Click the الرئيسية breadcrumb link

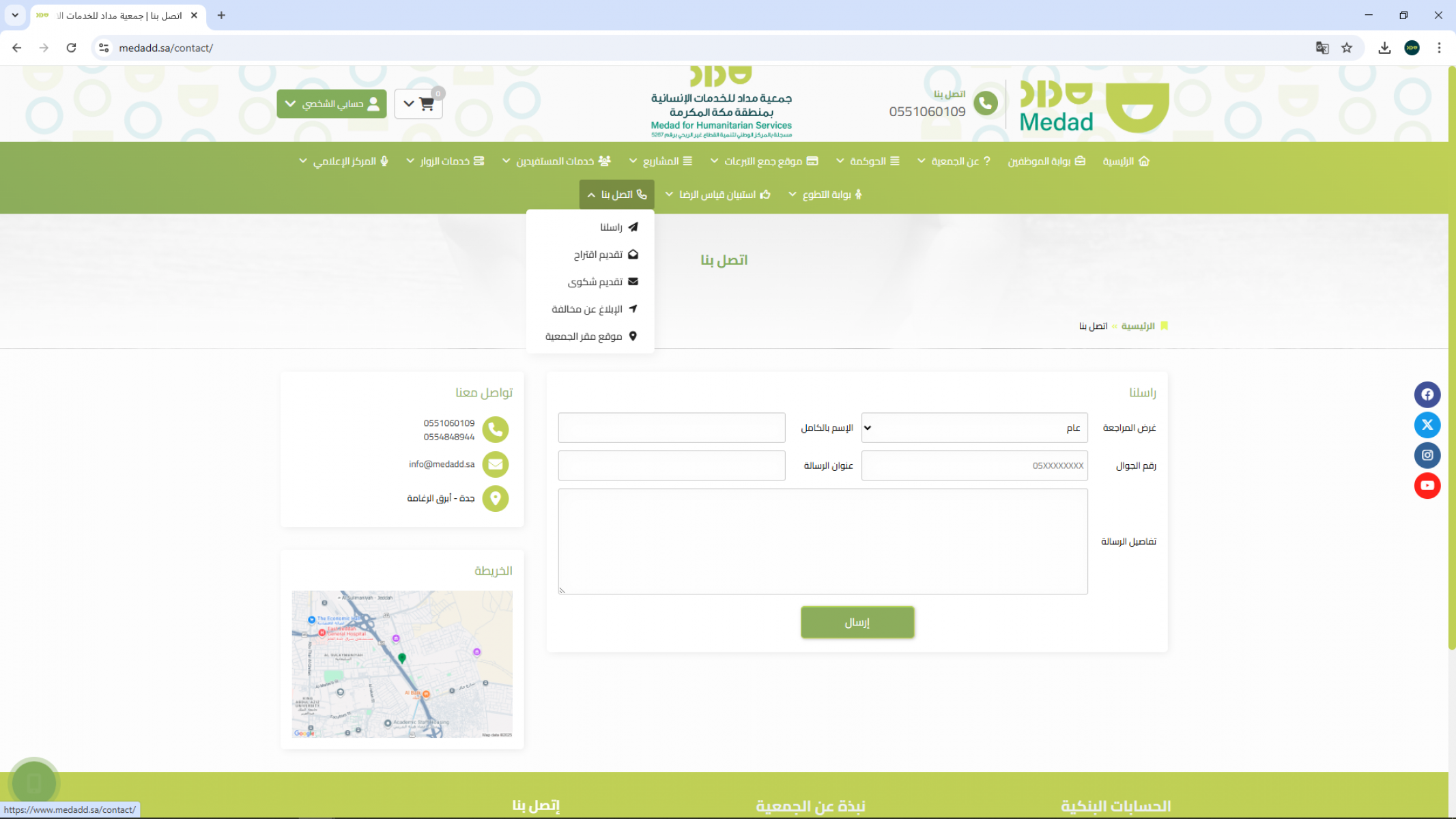(1137, 326)
